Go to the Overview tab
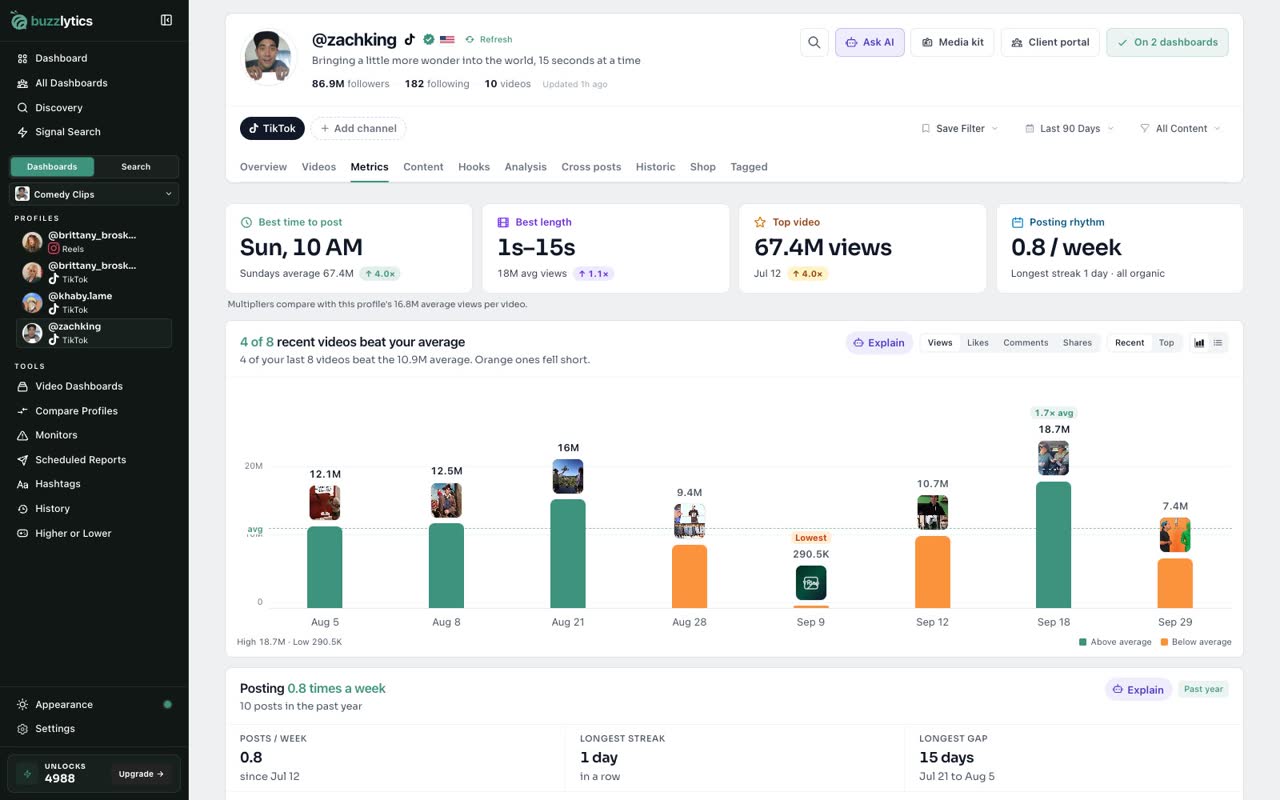 point(263,167)
